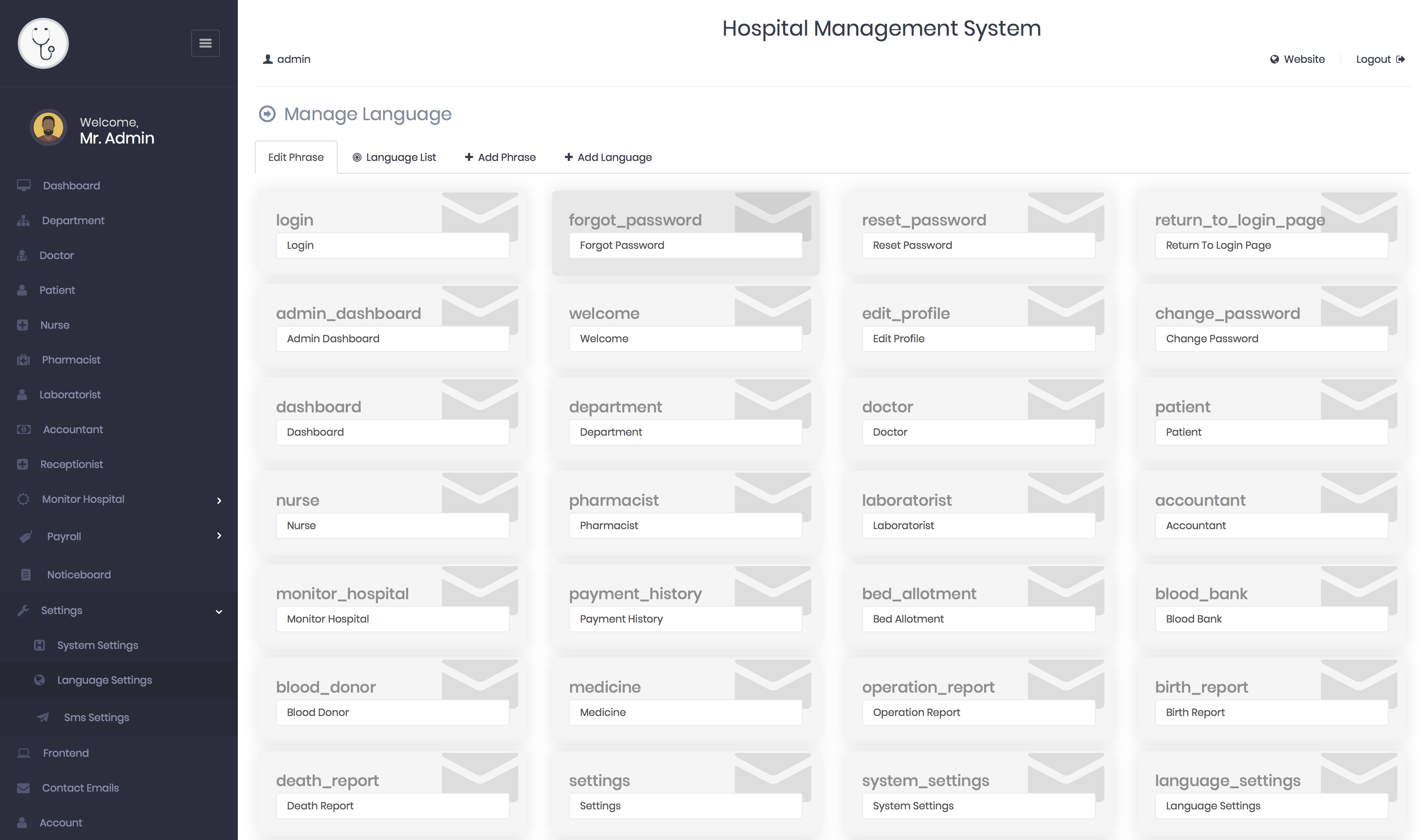Click the Account user icon in the sidebar
The image size is (1427, 840).
pyautogui.click(x=22, y=823)
